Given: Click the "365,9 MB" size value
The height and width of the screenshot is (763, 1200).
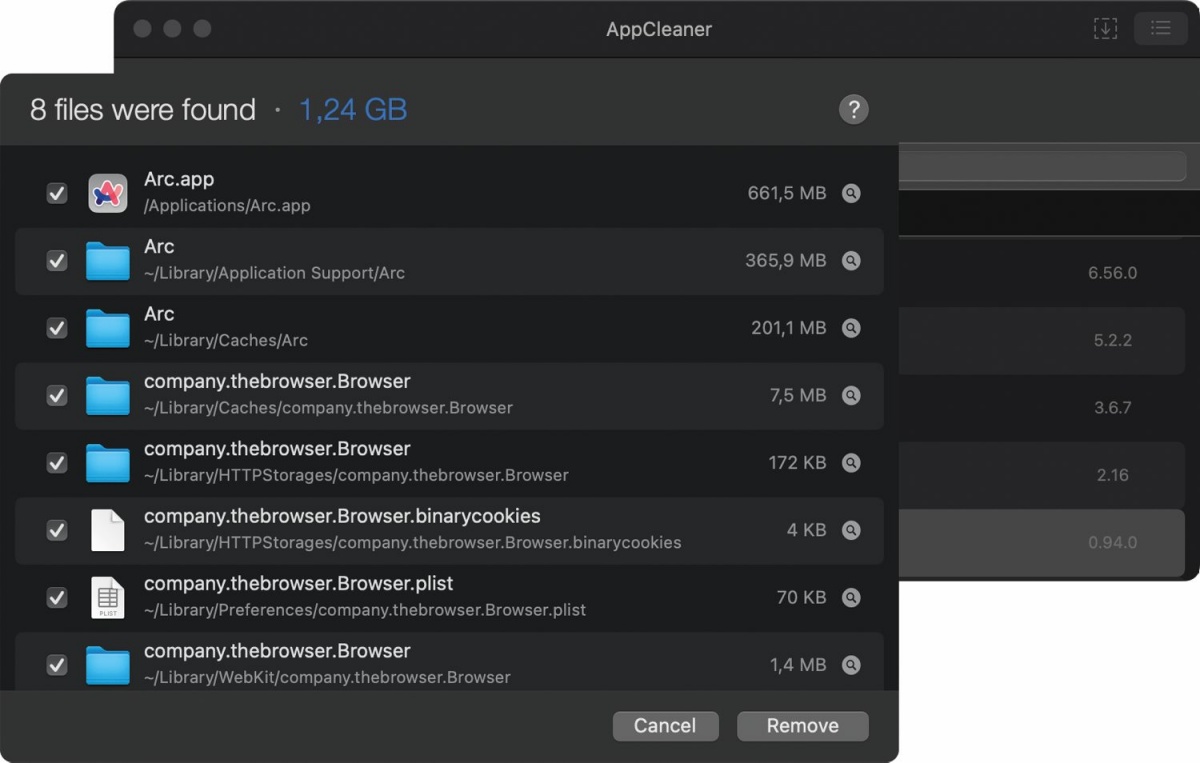Looking at the screenshot, I should [786, 260].
